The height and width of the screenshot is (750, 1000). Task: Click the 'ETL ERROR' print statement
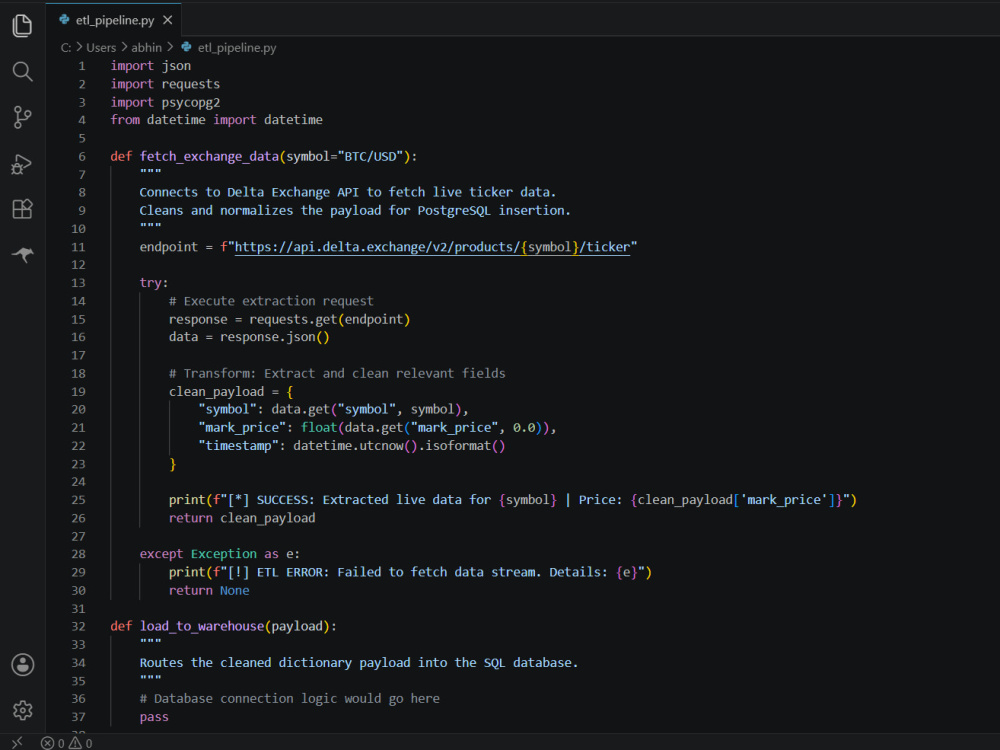click(x=410, y=572)
